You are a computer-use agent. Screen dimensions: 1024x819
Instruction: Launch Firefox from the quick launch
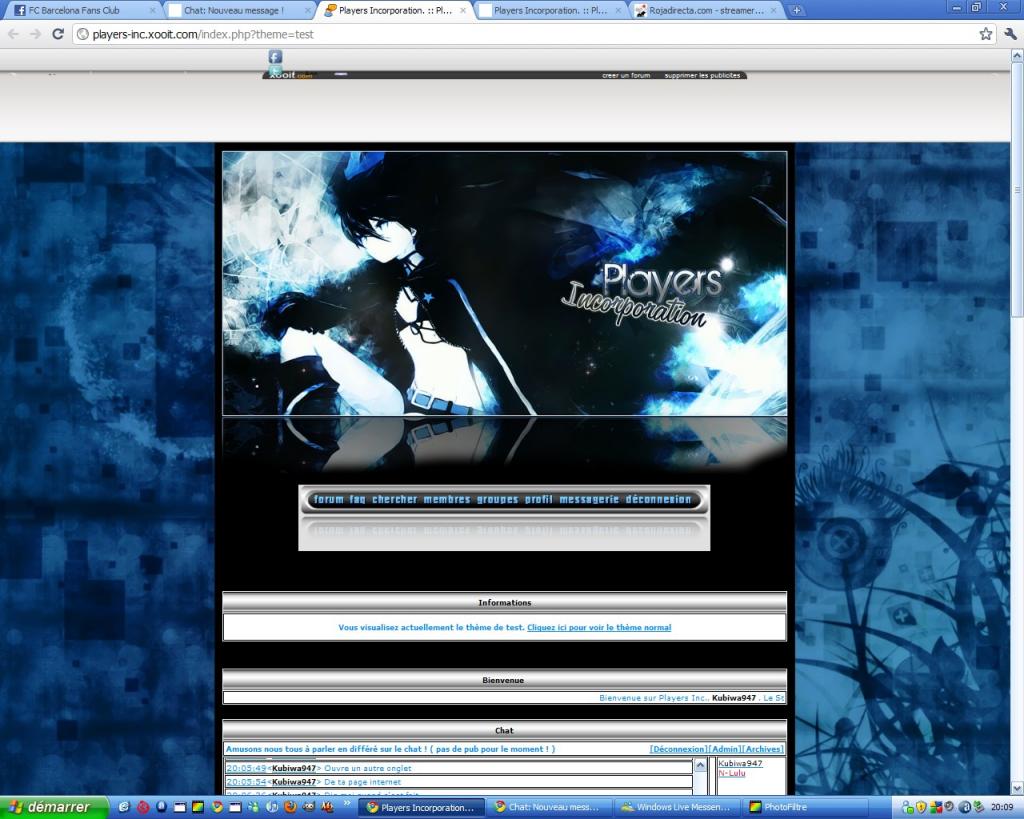pos(290,807)
